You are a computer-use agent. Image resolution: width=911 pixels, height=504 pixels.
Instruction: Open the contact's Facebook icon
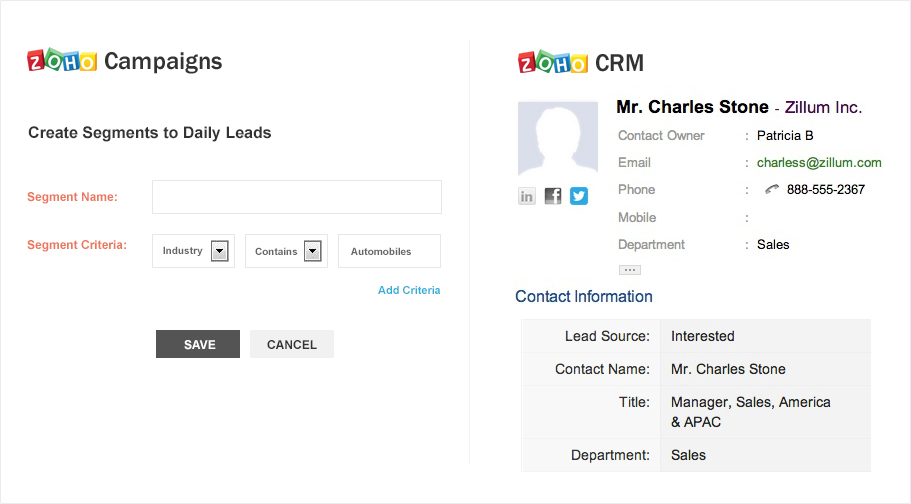click(x=553, y=196)
